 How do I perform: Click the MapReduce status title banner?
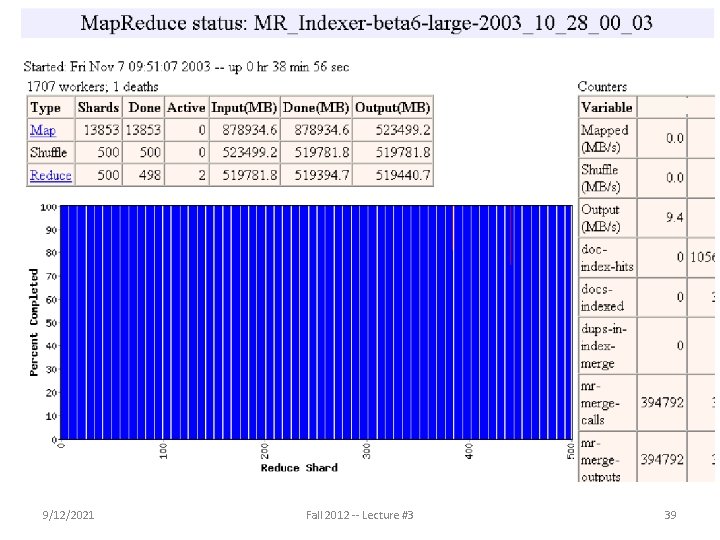[x=367, y=23]
